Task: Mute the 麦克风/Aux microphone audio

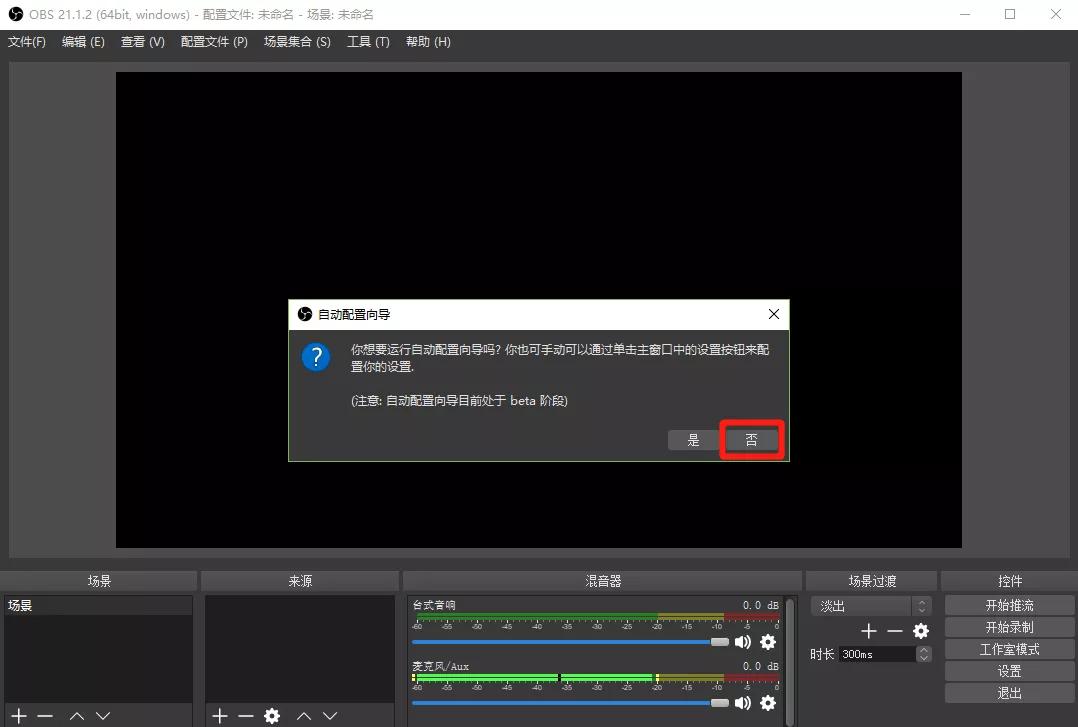Action: pos(742,703)
